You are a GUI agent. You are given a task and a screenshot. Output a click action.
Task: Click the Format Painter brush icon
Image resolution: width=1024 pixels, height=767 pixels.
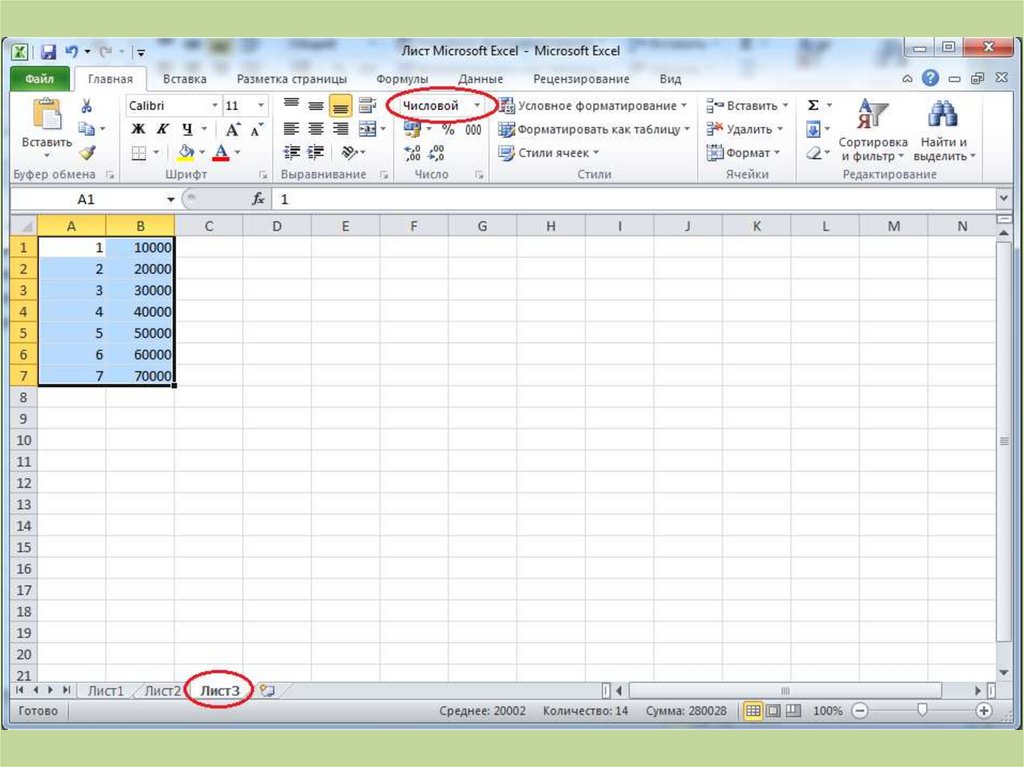pos(87,153)
